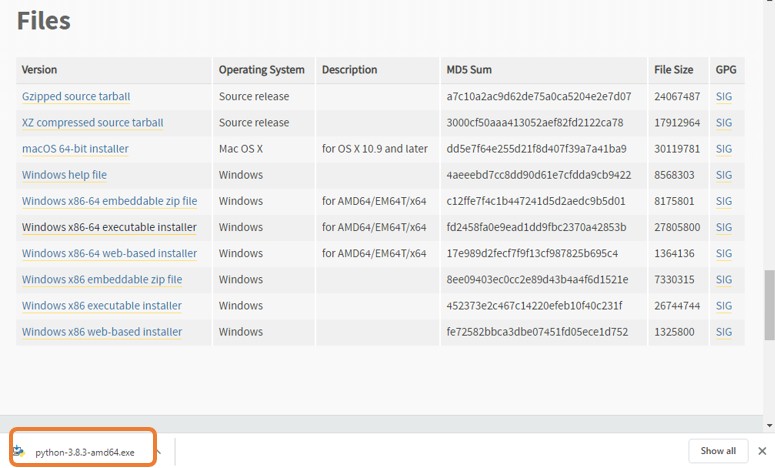This screenshot has height=468, width=775.
Task: Download Windows x86 web-based installer
Action: 102,332
